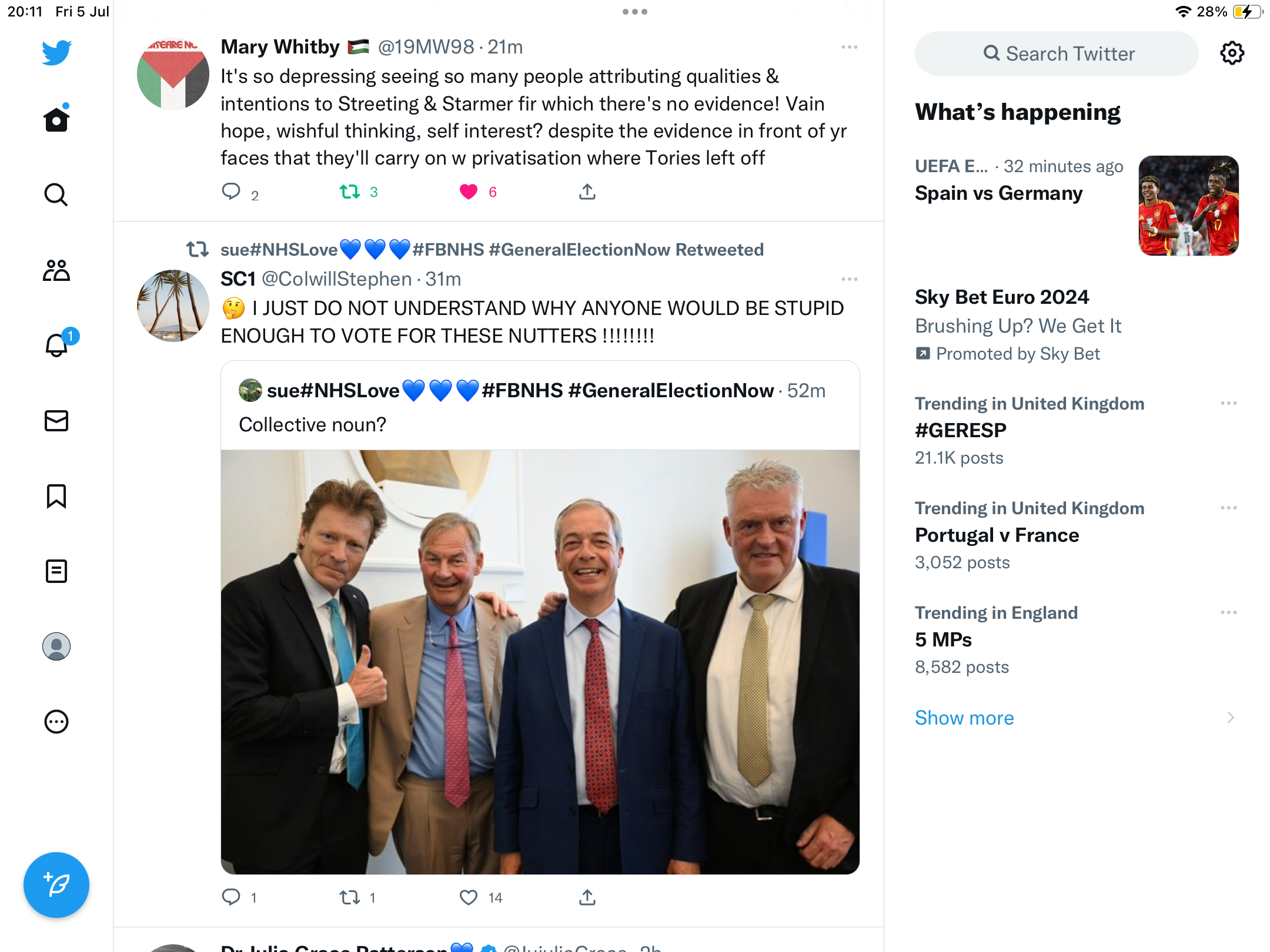The image size is (1270, 952).
Task: Open Bookmarks icon in sidebar
Action: (56, 496)
